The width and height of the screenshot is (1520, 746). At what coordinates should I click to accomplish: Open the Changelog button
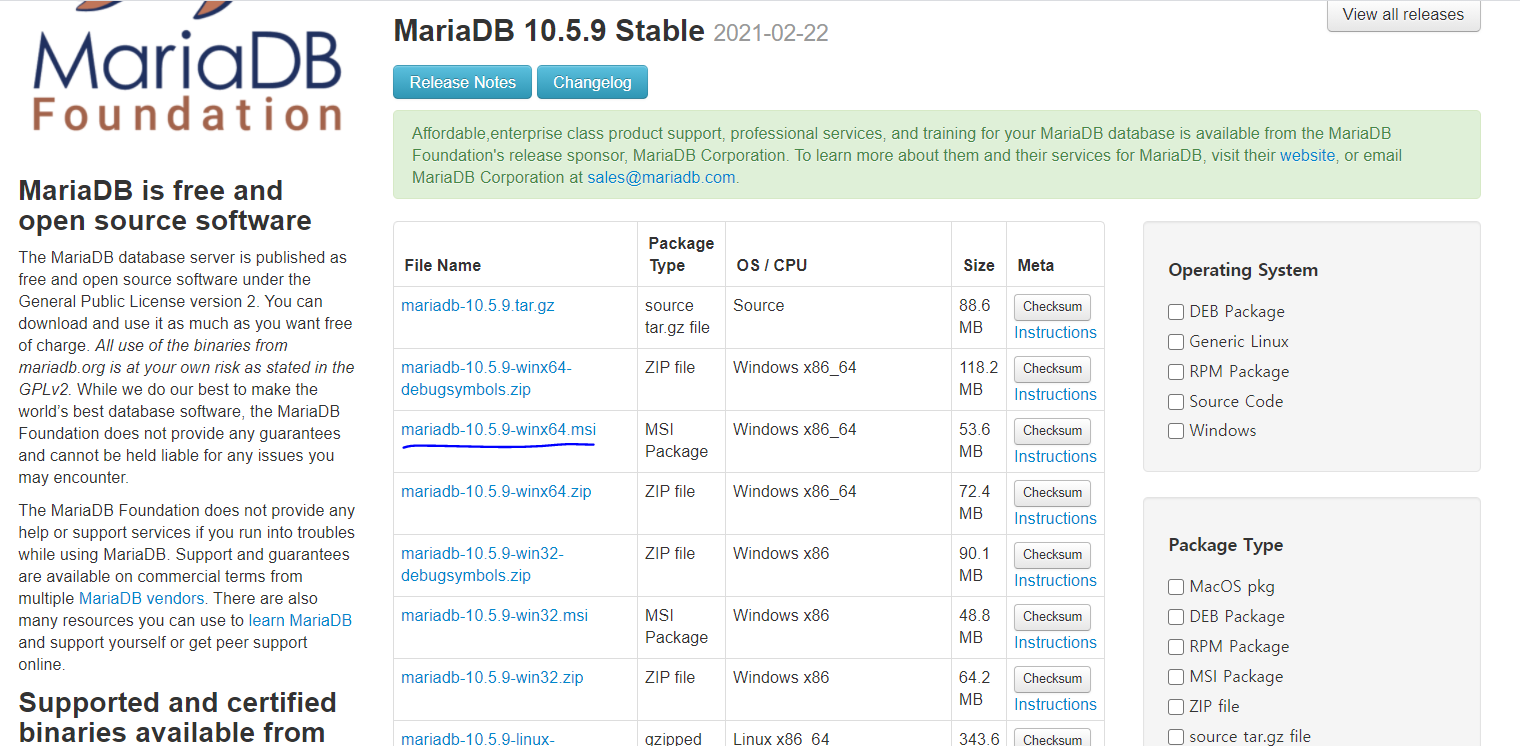point(592,83)
